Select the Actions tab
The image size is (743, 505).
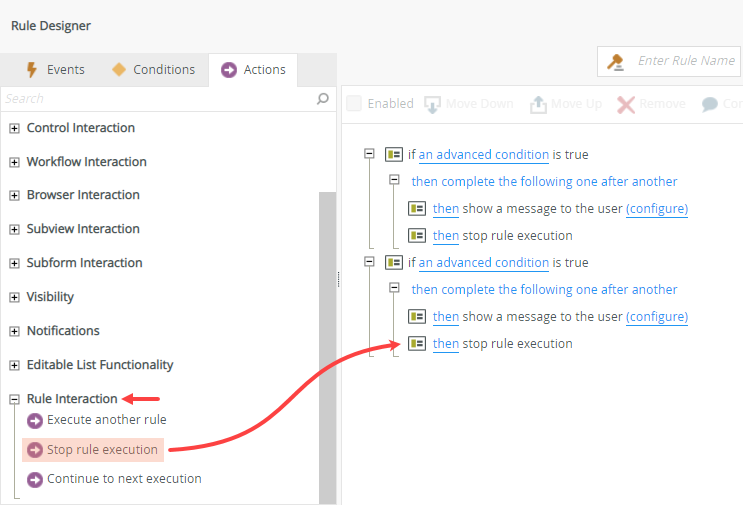pos(253,70)
